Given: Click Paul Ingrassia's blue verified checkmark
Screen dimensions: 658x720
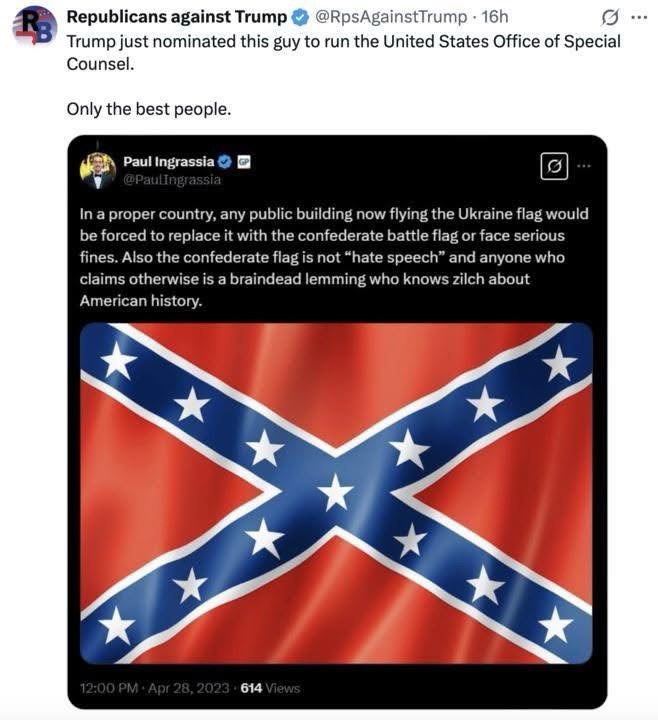Looking at the screenshot, I should click(x=225, y=162).
